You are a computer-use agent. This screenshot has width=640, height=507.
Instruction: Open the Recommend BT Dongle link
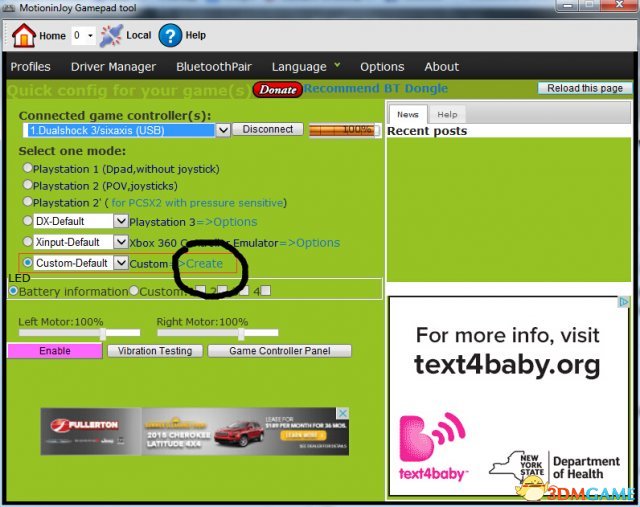click(376, 88)
